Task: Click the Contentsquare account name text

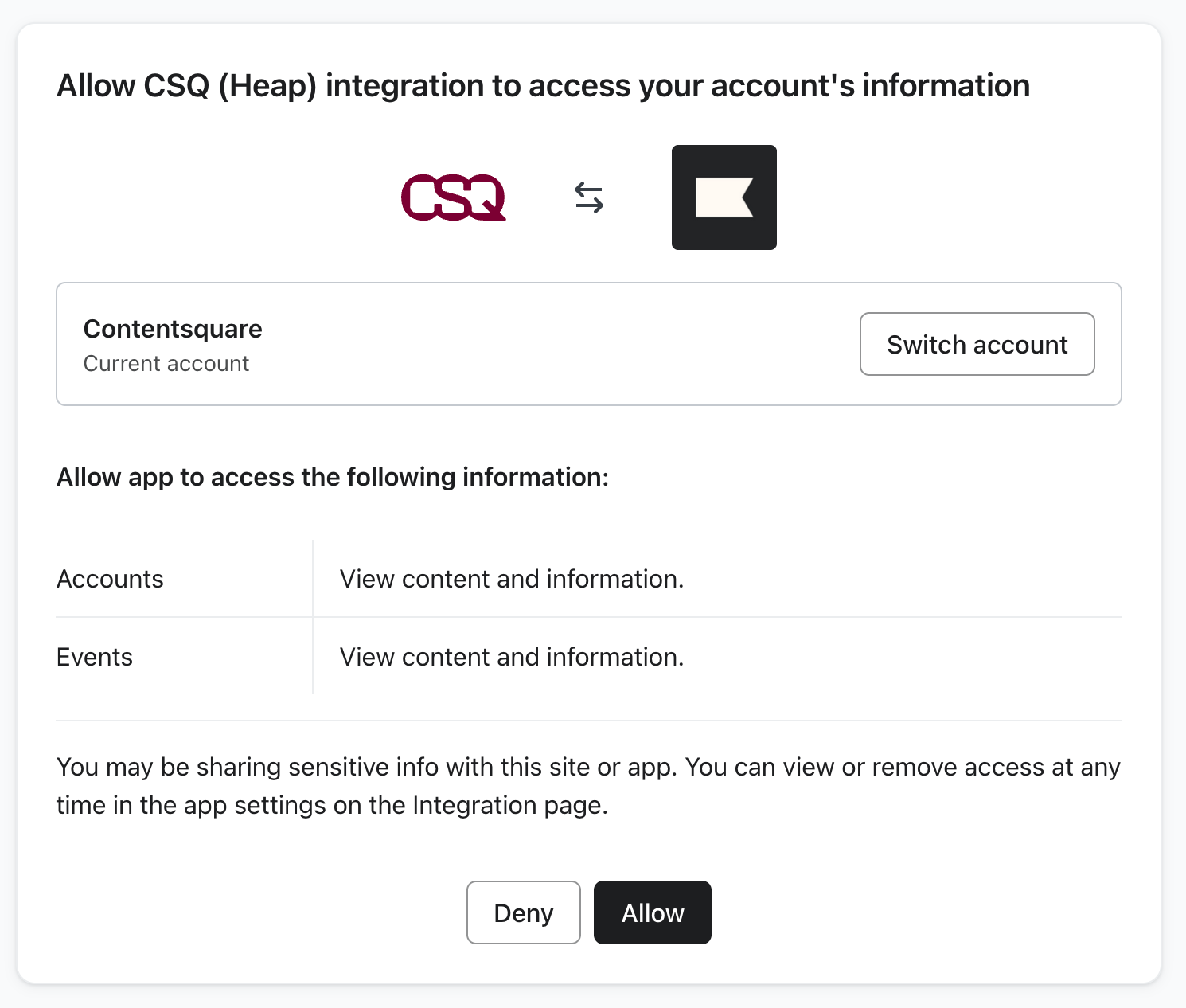Action: point(173,329)
